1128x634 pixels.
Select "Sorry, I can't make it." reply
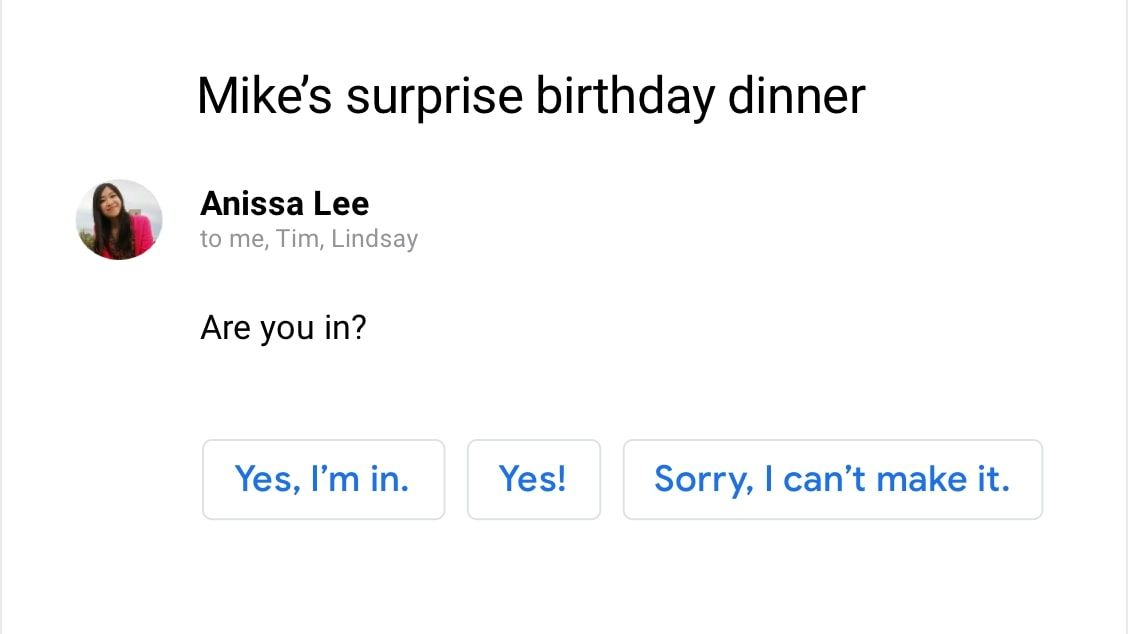[x=832, y=479]
